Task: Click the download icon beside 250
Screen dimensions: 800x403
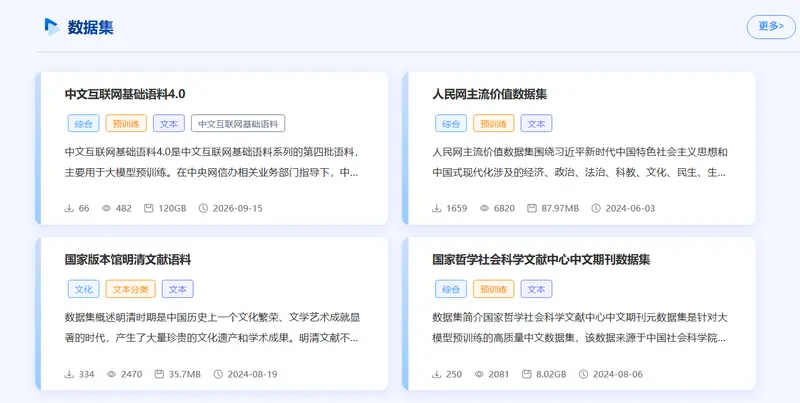Action: [437, 374]
